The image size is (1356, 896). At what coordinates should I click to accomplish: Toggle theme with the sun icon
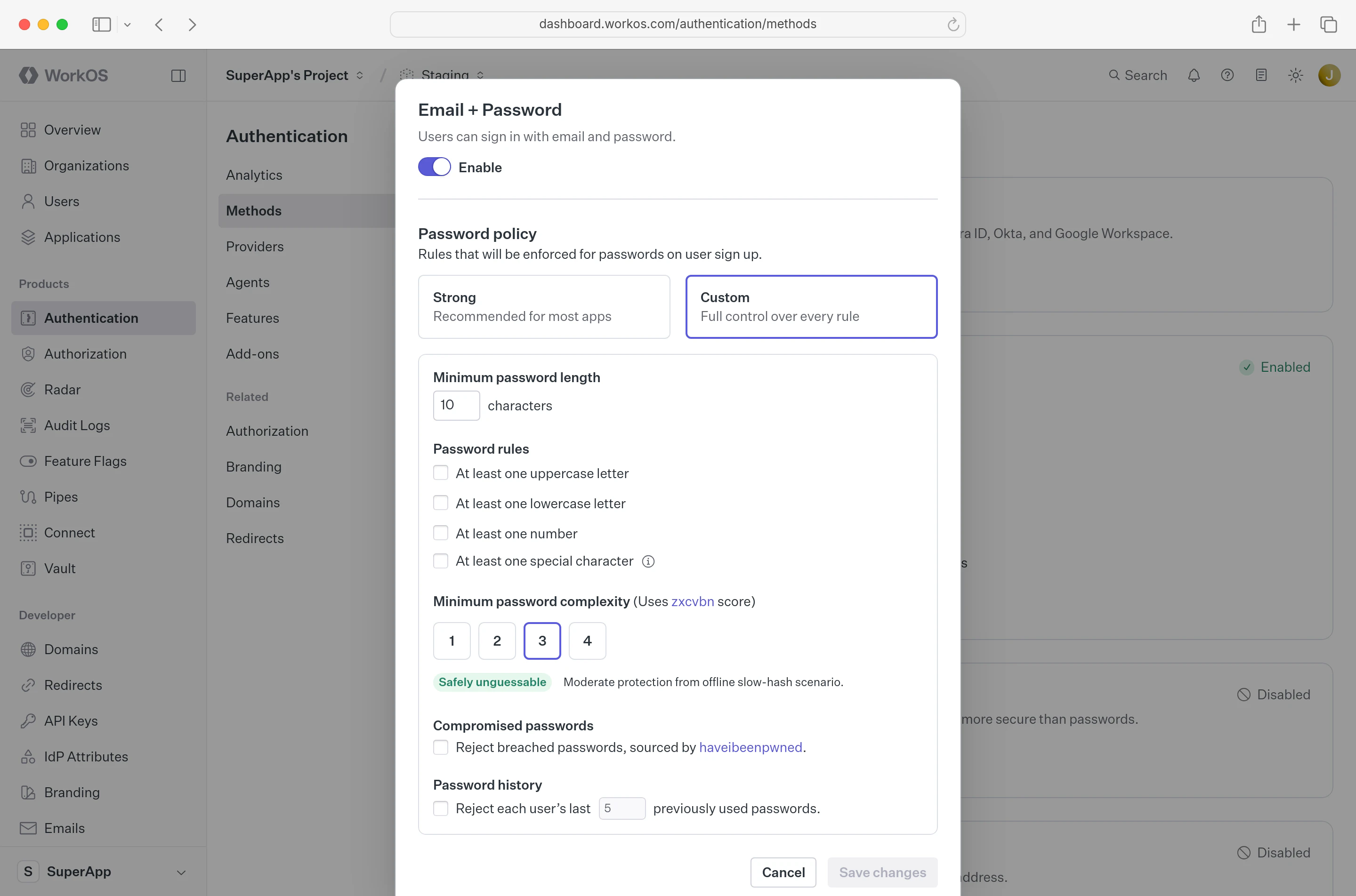pos(1295,75)
